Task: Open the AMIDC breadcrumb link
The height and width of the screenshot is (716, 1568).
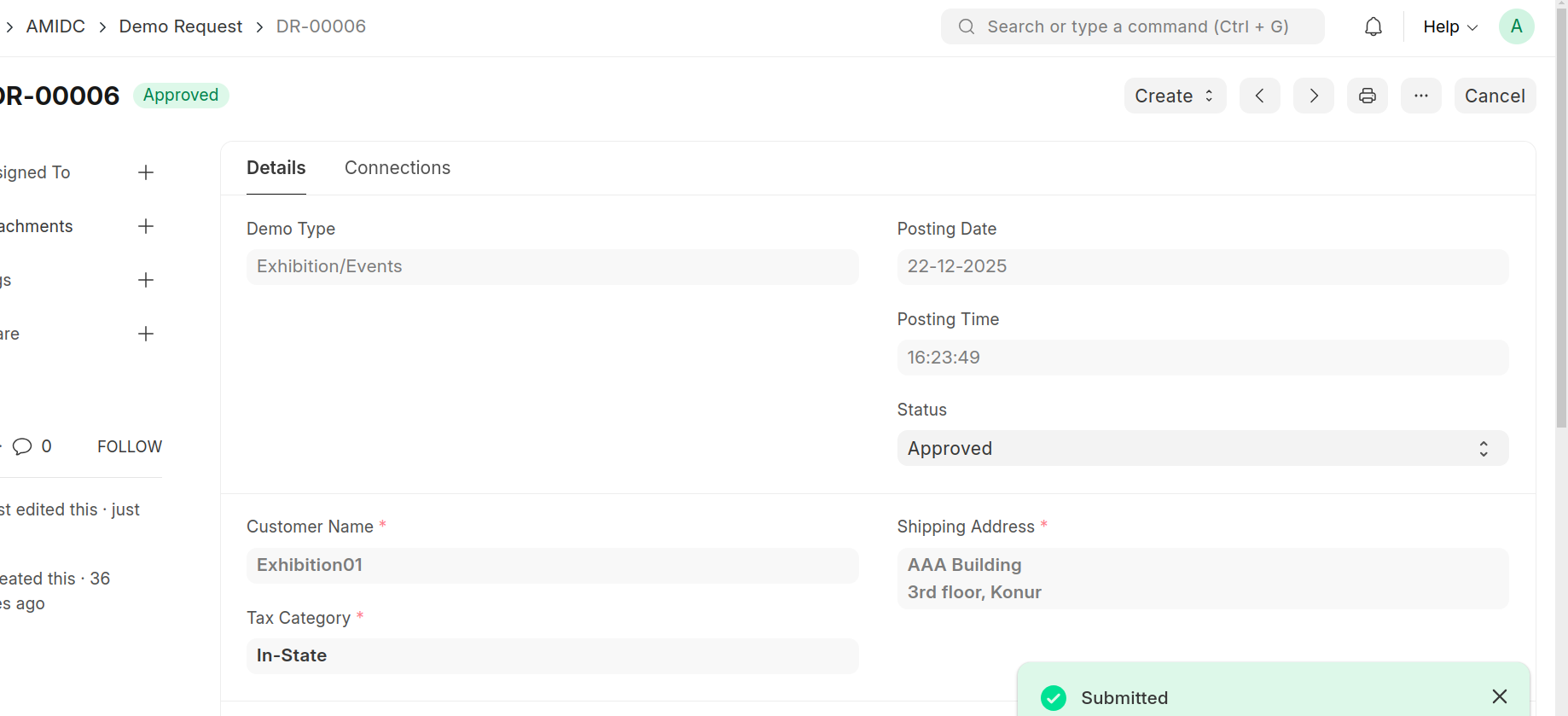Action: tap(55, 26)
